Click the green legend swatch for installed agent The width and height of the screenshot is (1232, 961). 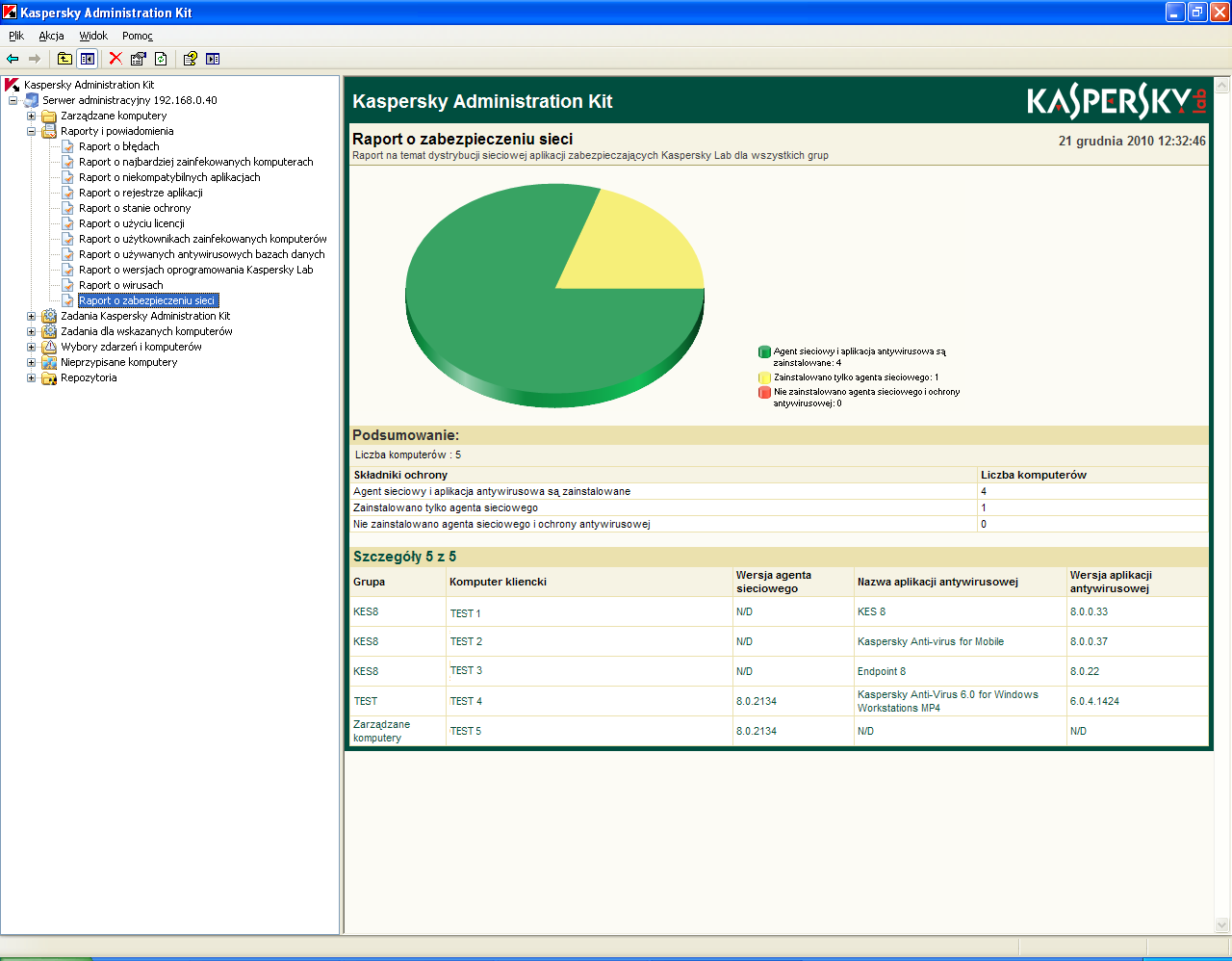pyautogui.click(x=765, y=352)
